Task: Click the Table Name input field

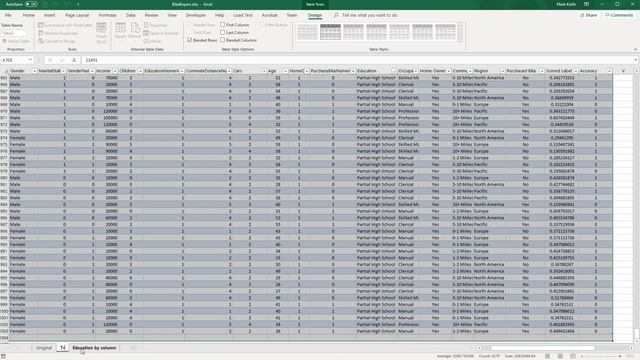Action: [14, 33]
